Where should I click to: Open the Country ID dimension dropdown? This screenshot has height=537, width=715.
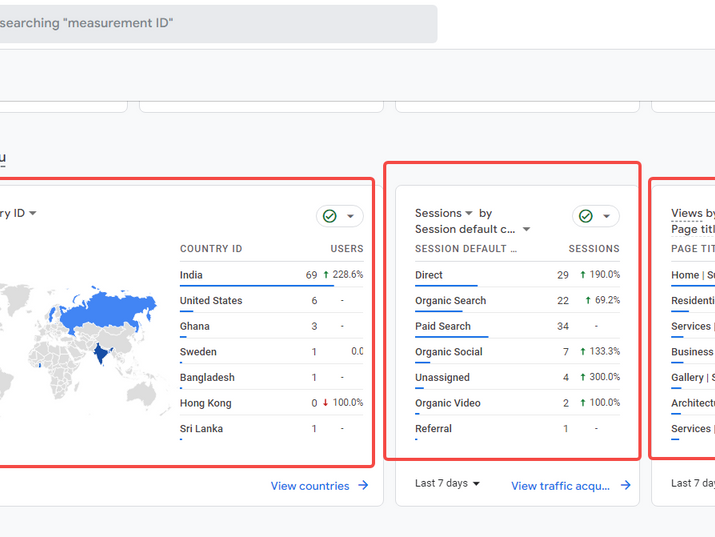[x=33, y=213]
